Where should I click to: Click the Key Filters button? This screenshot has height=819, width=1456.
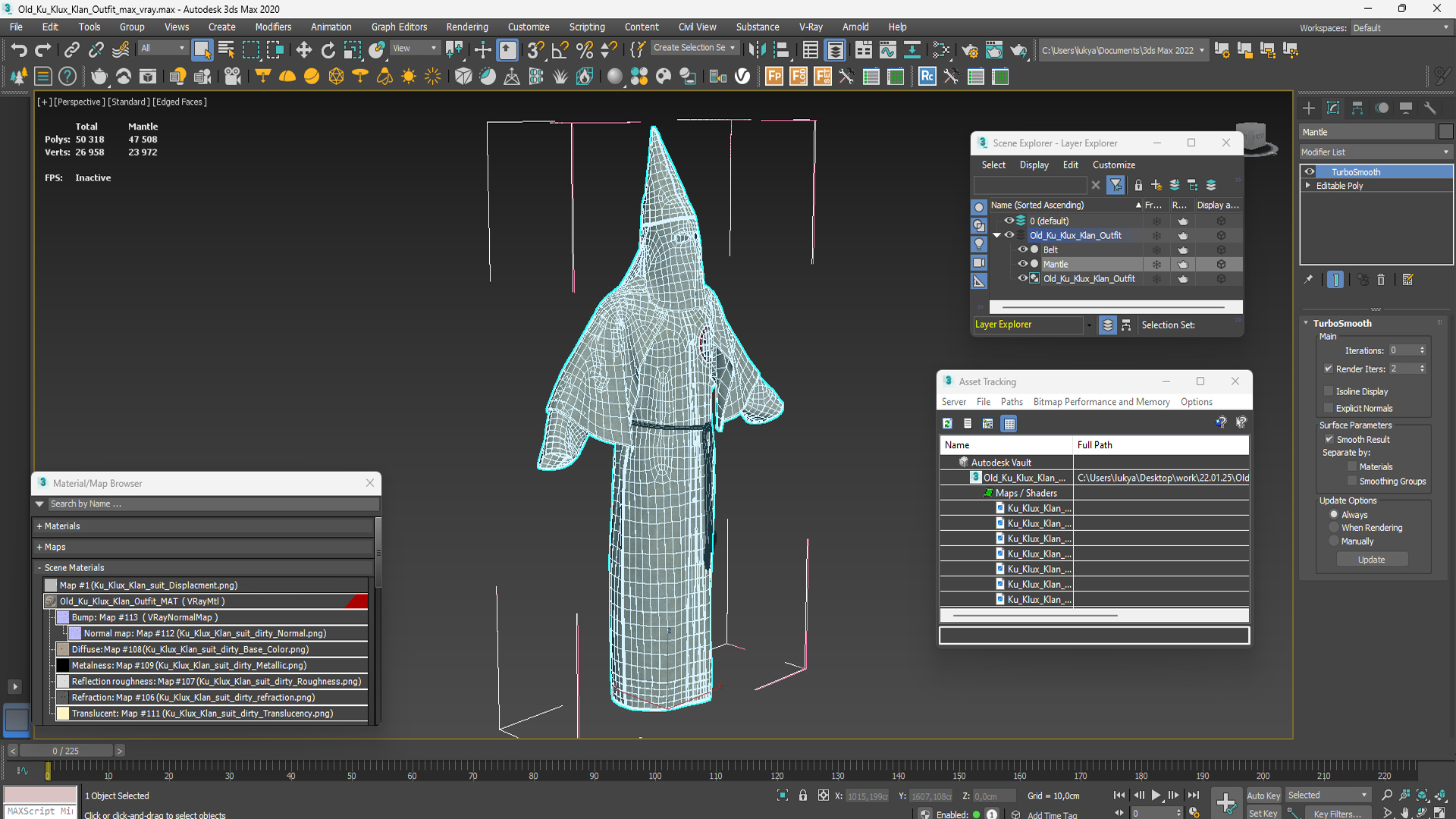click(x=1338, y=813)
